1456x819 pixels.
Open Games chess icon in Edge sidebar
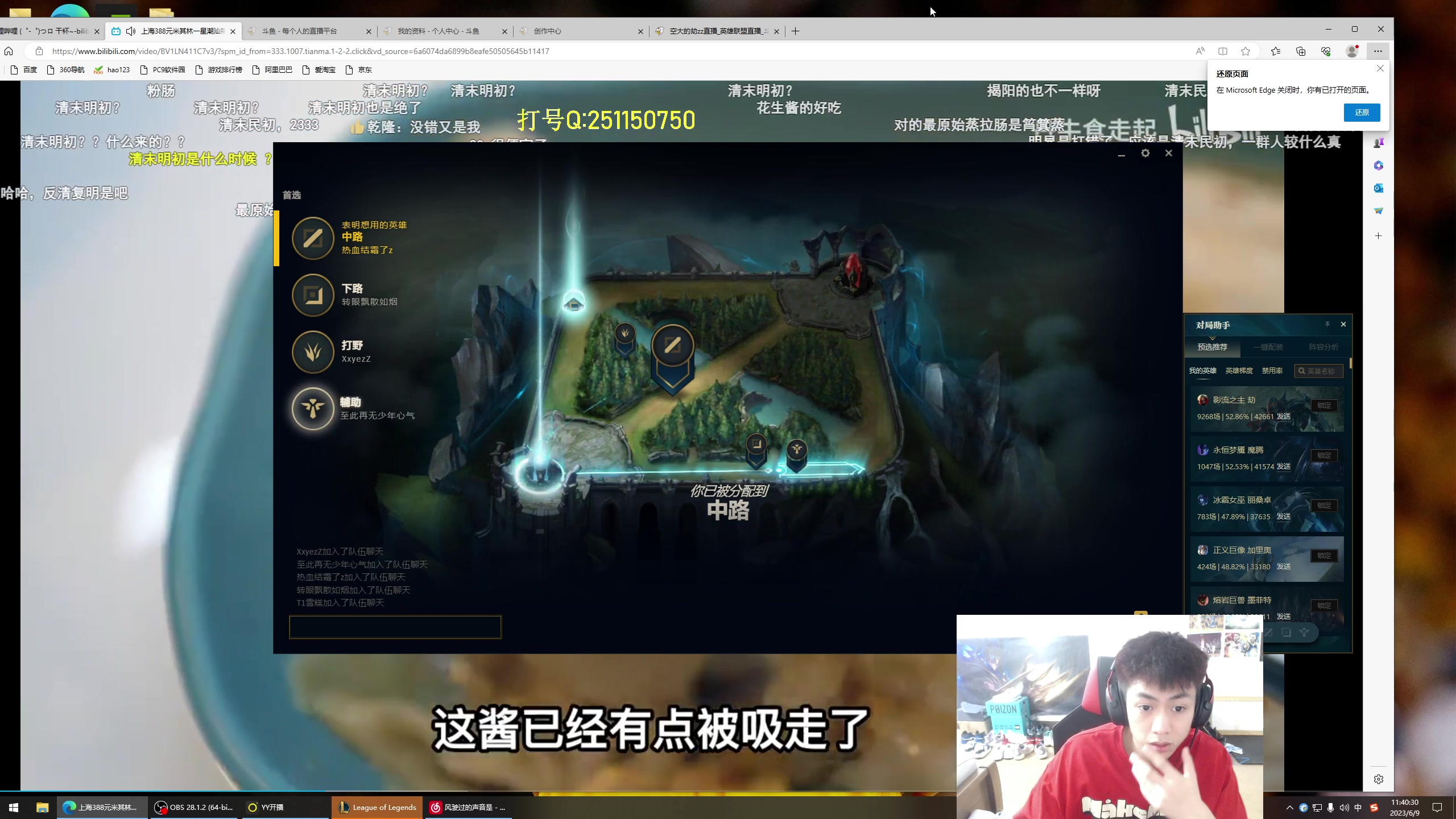(x=1378, y=143)
